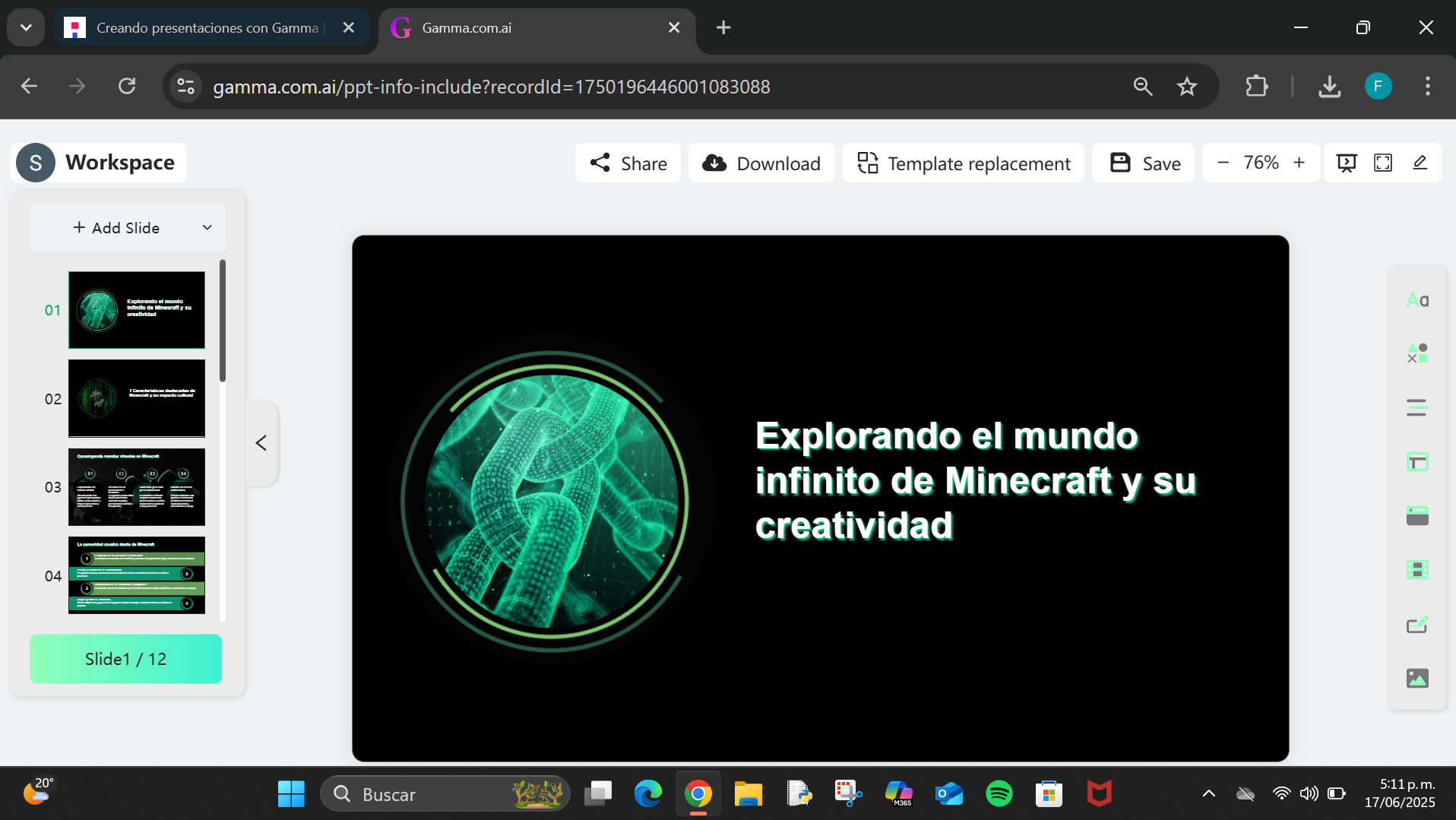Viewport: 1456px width, 820px height.
Task: Click the Download button
Action: point(761,163)
